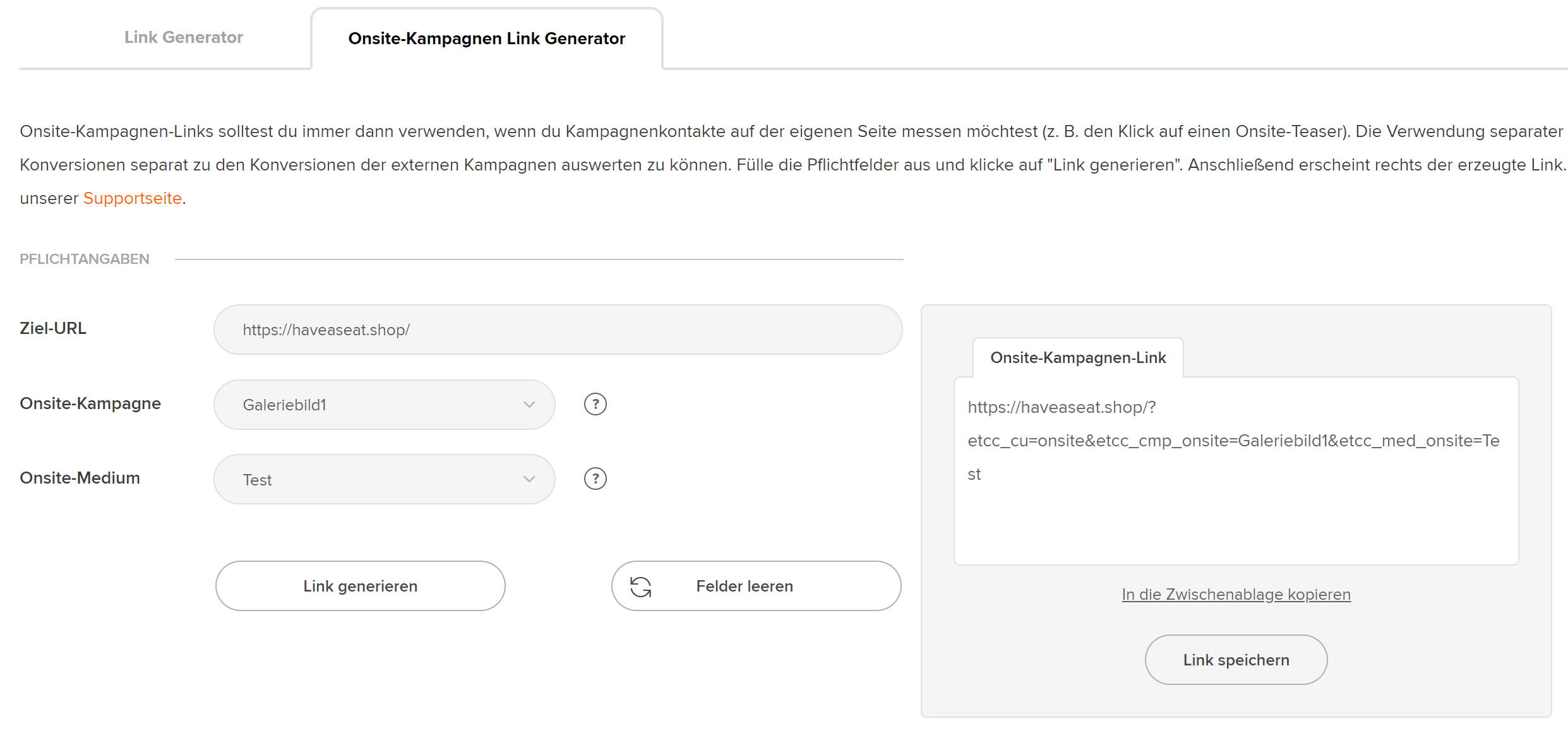
Task: Click inside the generated campaign link text box
Action: coord(1236,471)
